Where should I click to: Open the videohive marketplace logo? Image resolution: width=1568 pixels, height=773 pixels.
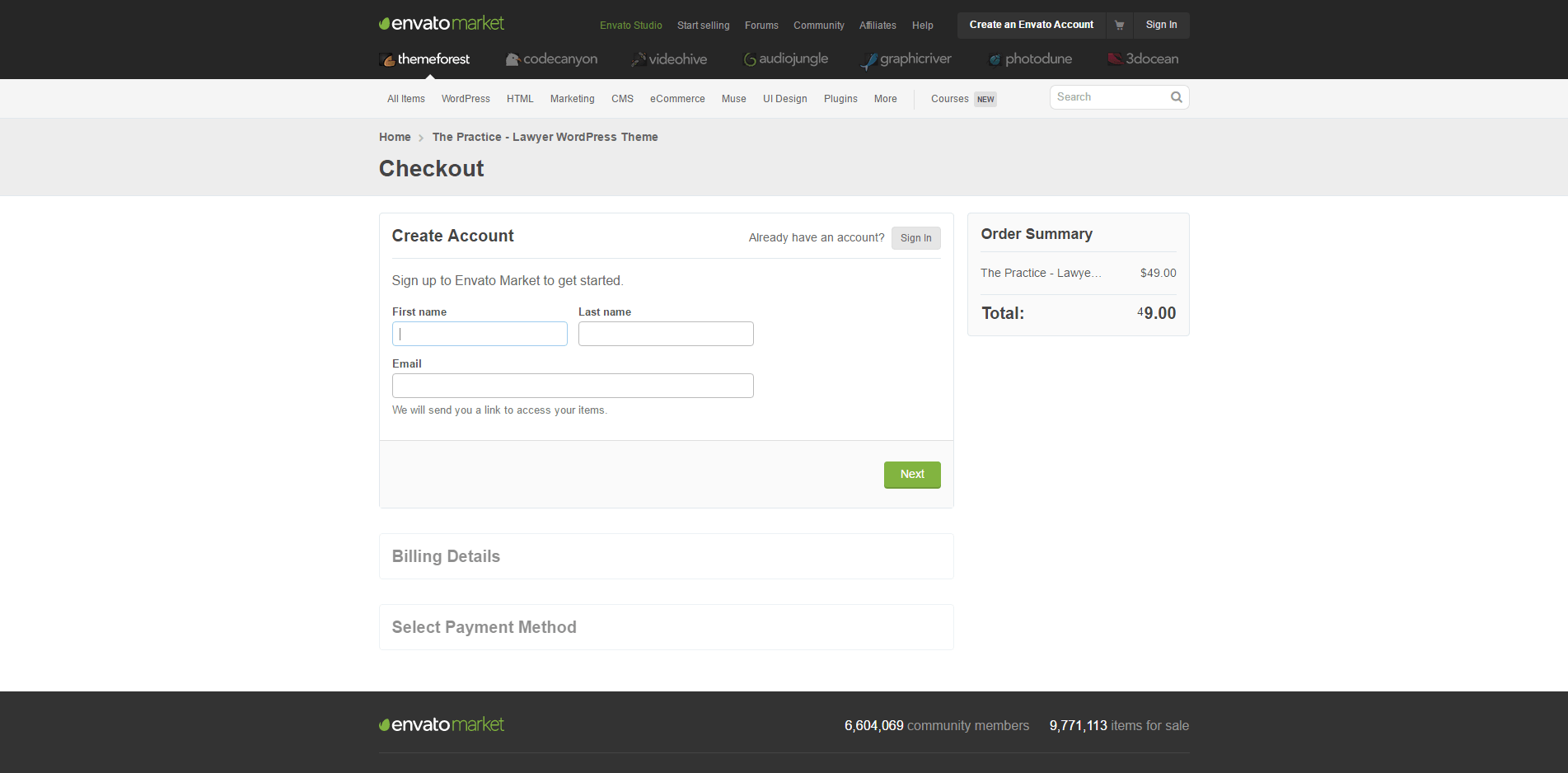pos(669,59)
